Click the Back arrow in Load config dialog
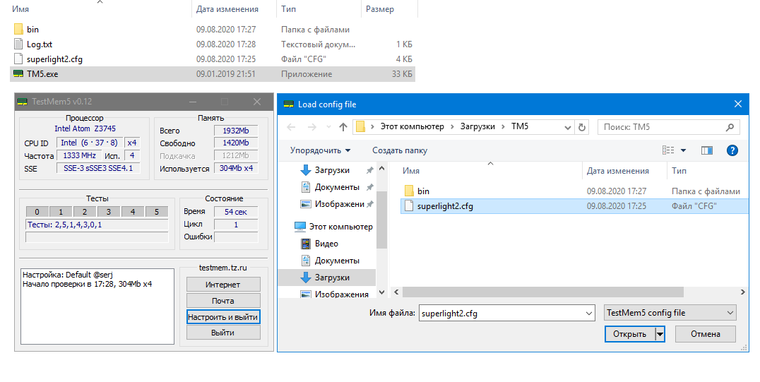Image resolution: width=760 pixels, height=382 pixels. pos(291,127)
